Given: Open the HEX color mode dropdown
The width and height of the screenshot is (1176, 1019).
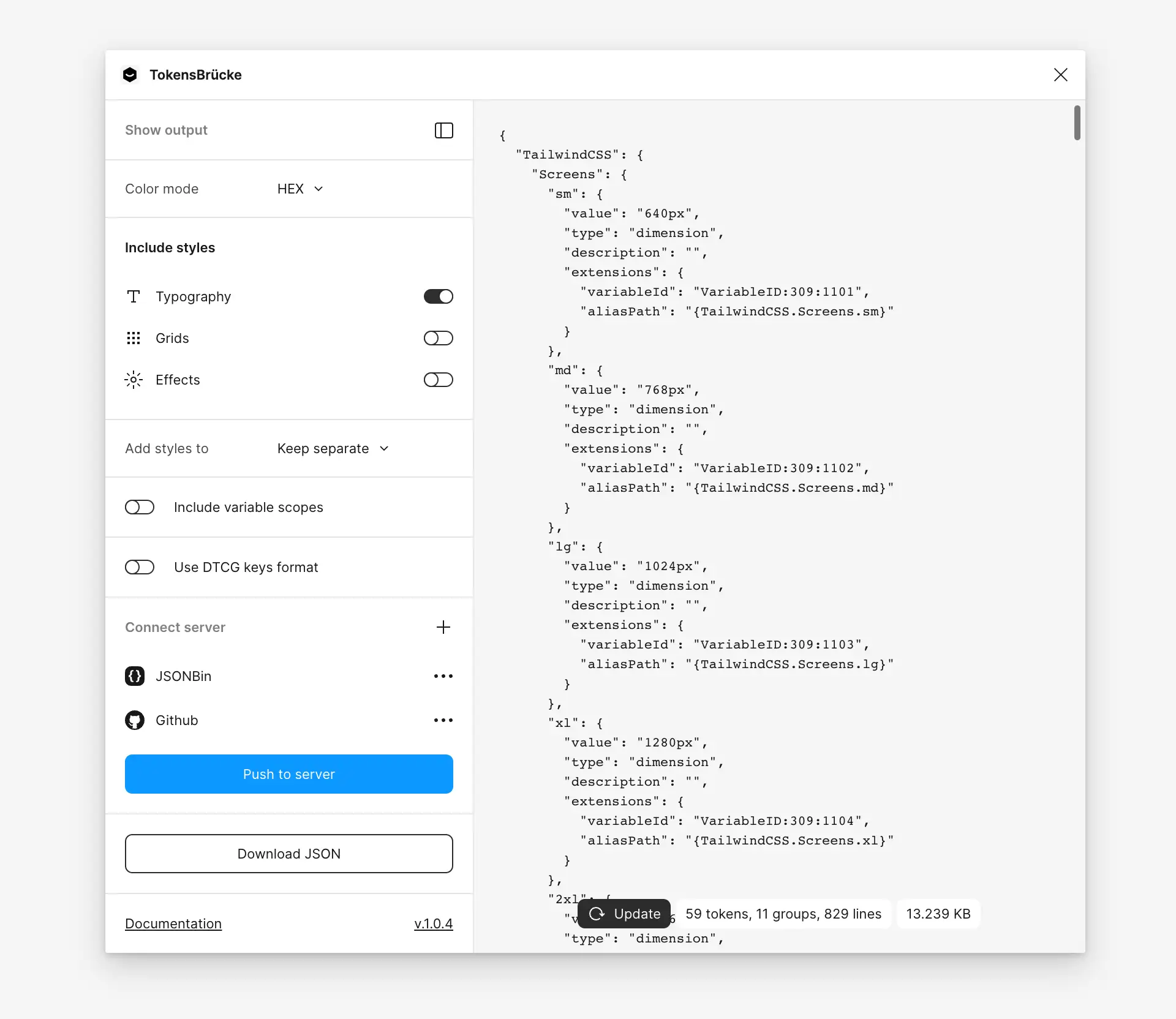Looking at the screenshot, I should point(300,189).
